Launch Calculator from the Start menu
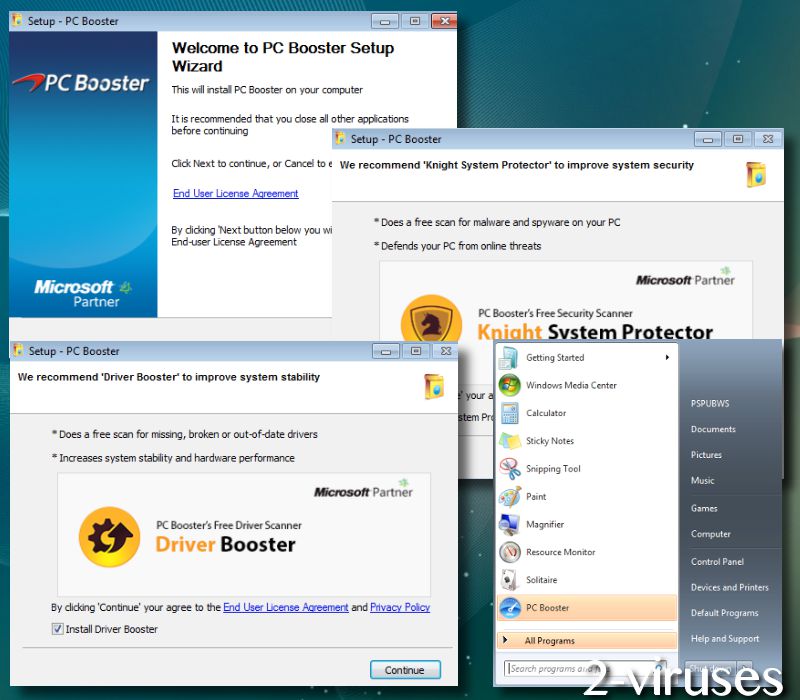This screenshot has height=700, width=800. (x=586, y=413)
